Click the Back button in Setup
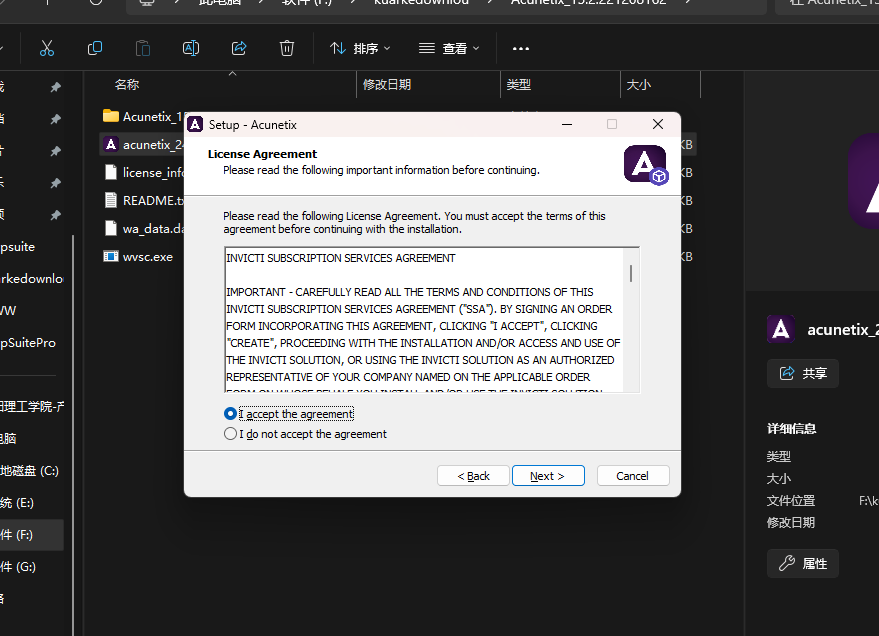 pyautogui.click(x=473, y=476)
